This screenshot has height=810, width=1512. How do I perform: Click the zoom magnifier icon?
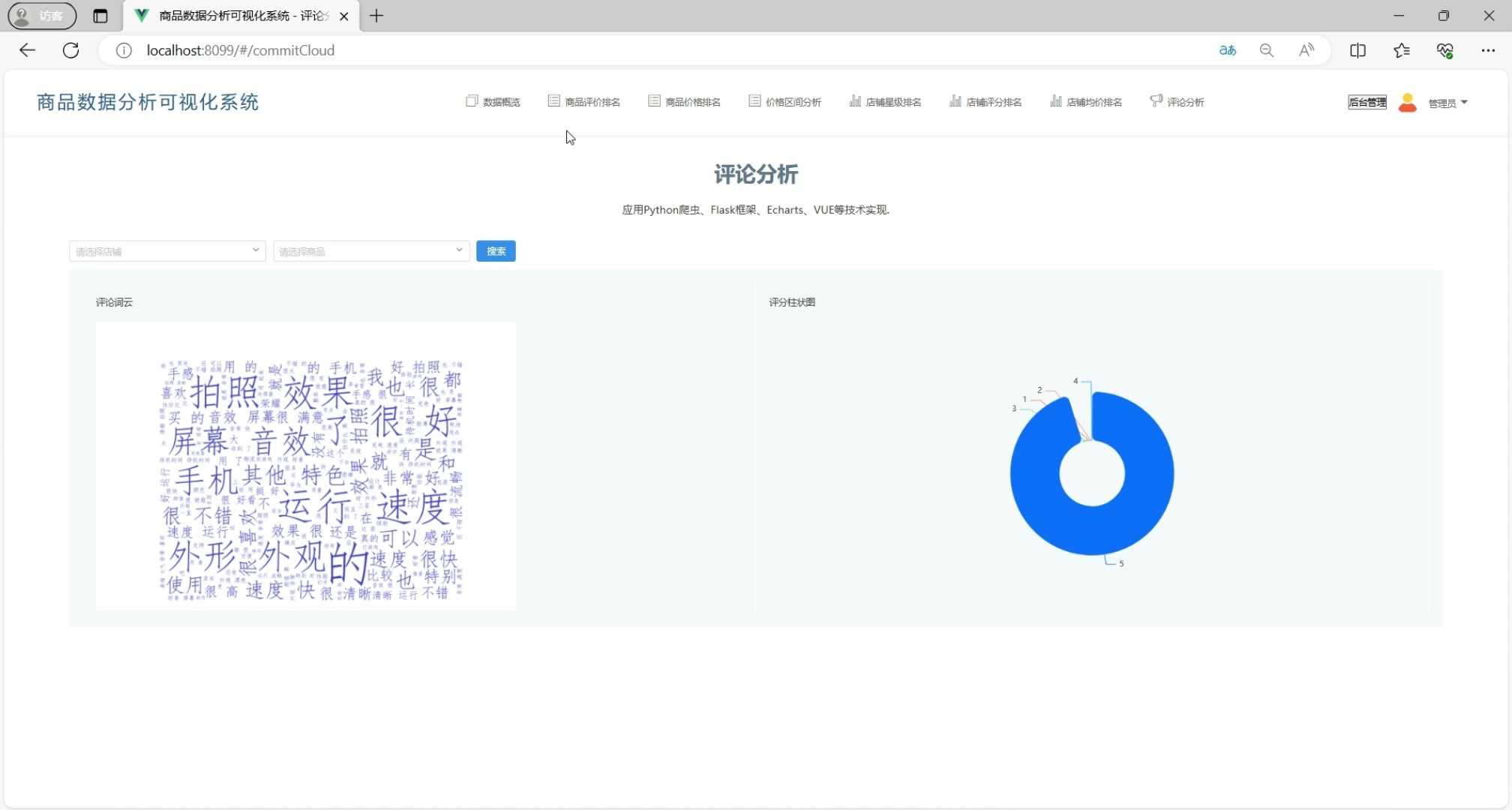1267,50
